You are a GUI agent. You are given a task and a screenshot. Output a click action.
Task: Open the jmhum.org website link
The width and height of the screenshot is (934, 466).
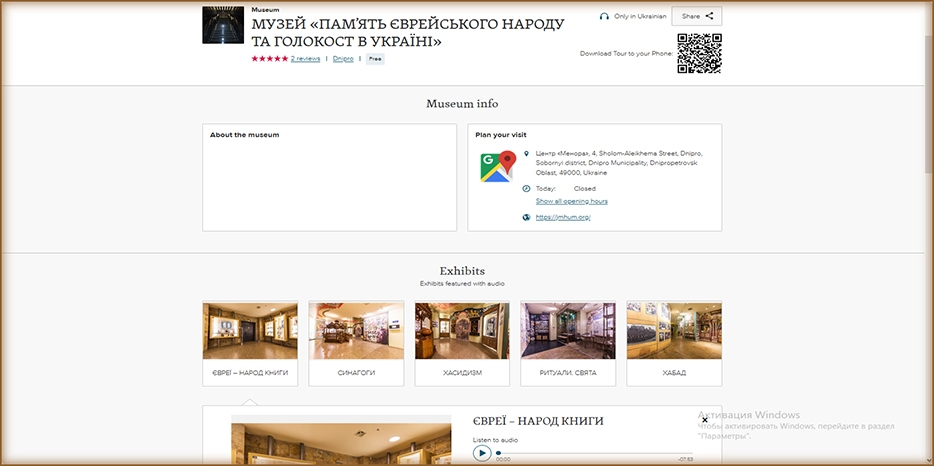563,218
